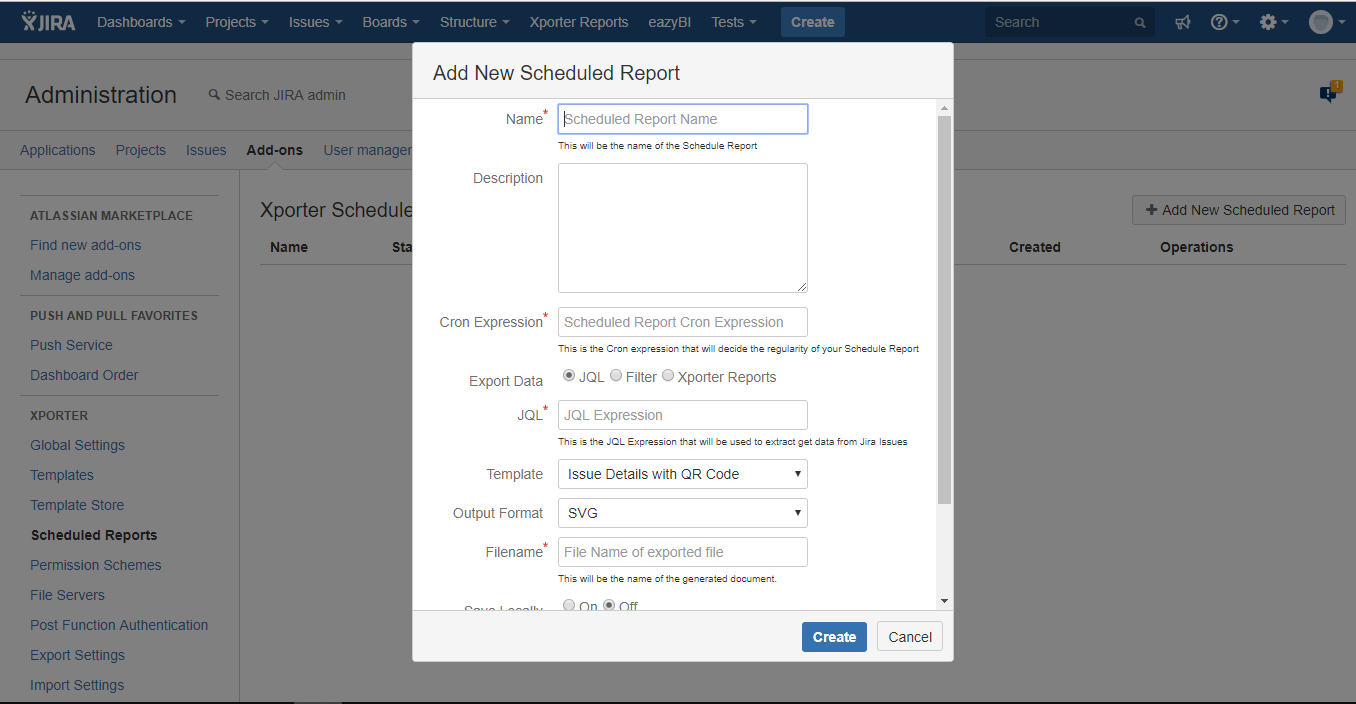Open Xporter Global Settings
The width and height of the screenshot is (1356, 704).
[78, 445]
